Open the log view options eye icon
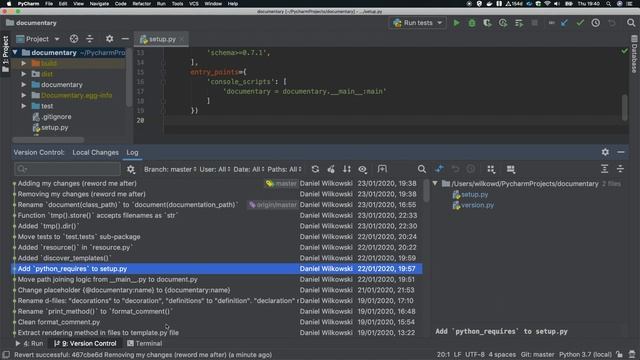 (362, 169)
